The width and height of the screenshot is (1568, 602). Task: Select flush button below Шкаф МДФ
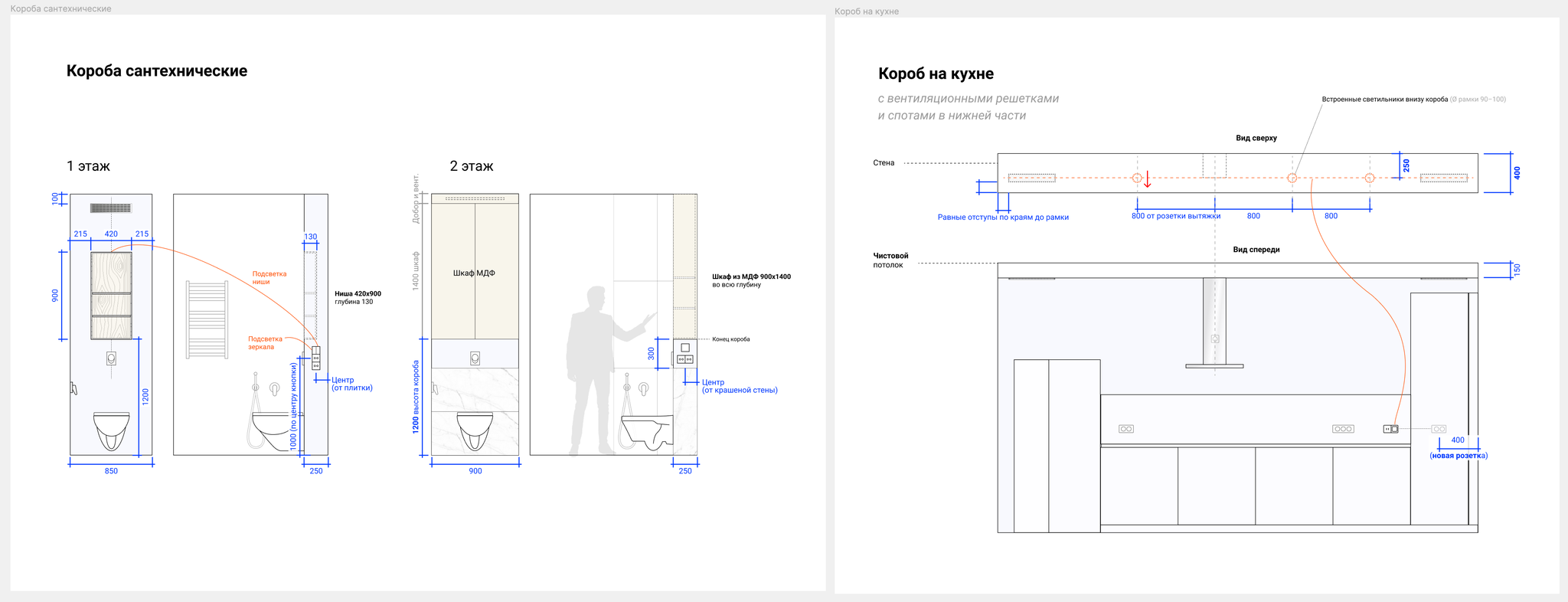[x=475, y=358]
